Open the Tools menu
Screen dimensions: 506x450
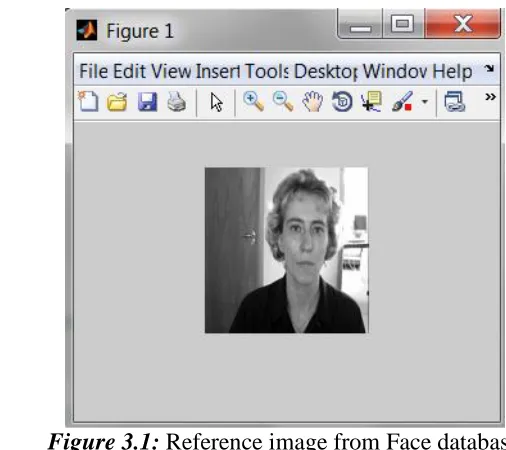[x=267, y=71]
